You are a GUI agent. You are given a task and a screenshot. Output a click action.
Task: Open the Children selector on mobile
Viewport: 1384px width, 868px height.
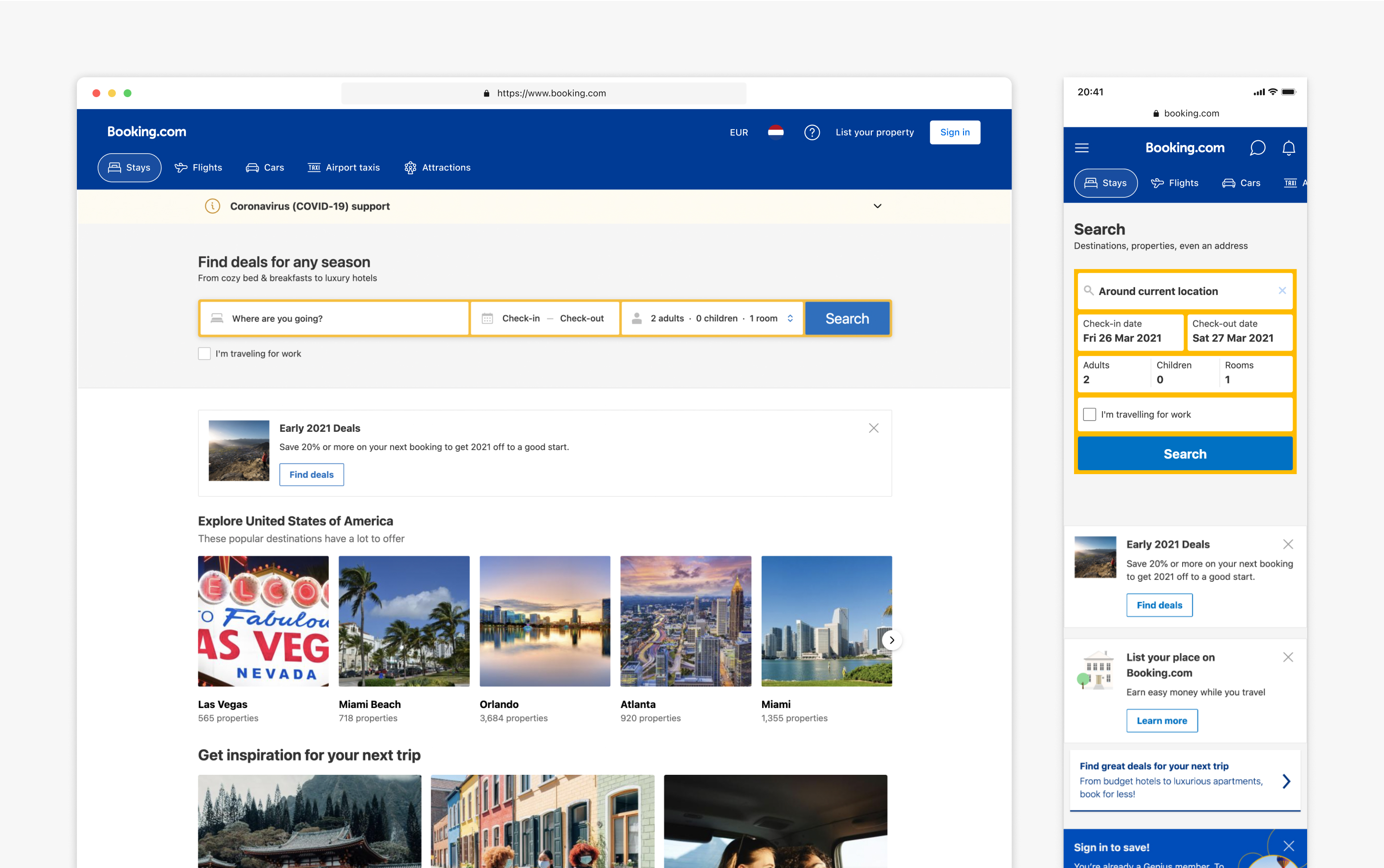1185,373
